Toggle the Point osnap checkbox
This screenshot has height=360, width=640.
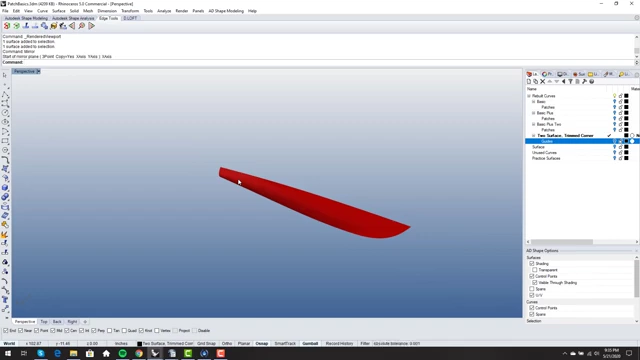coord(37,331)
